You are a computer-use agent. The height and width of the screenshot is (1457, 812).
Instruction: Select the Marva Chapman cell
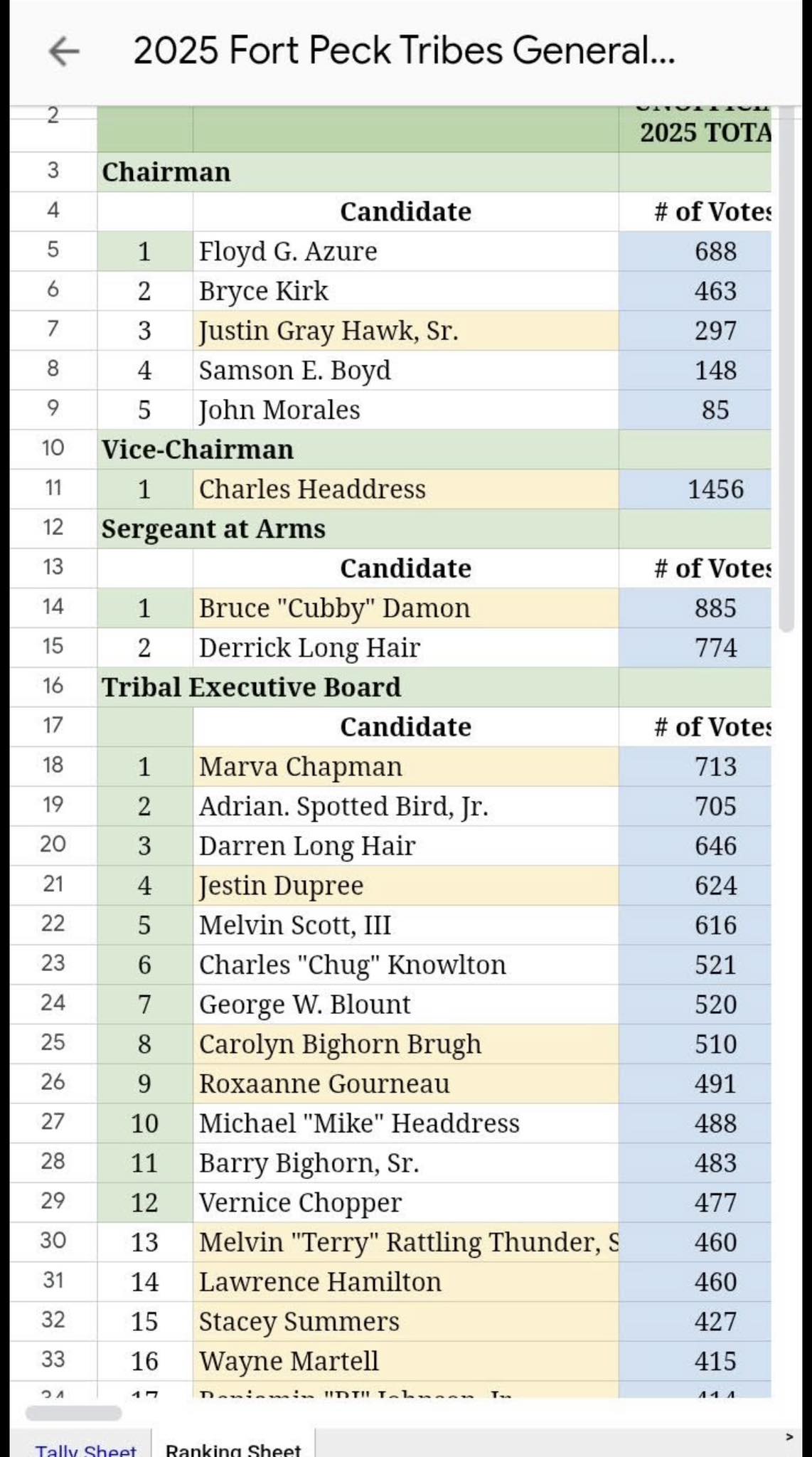pyautogui.click(x=405, y=766)
